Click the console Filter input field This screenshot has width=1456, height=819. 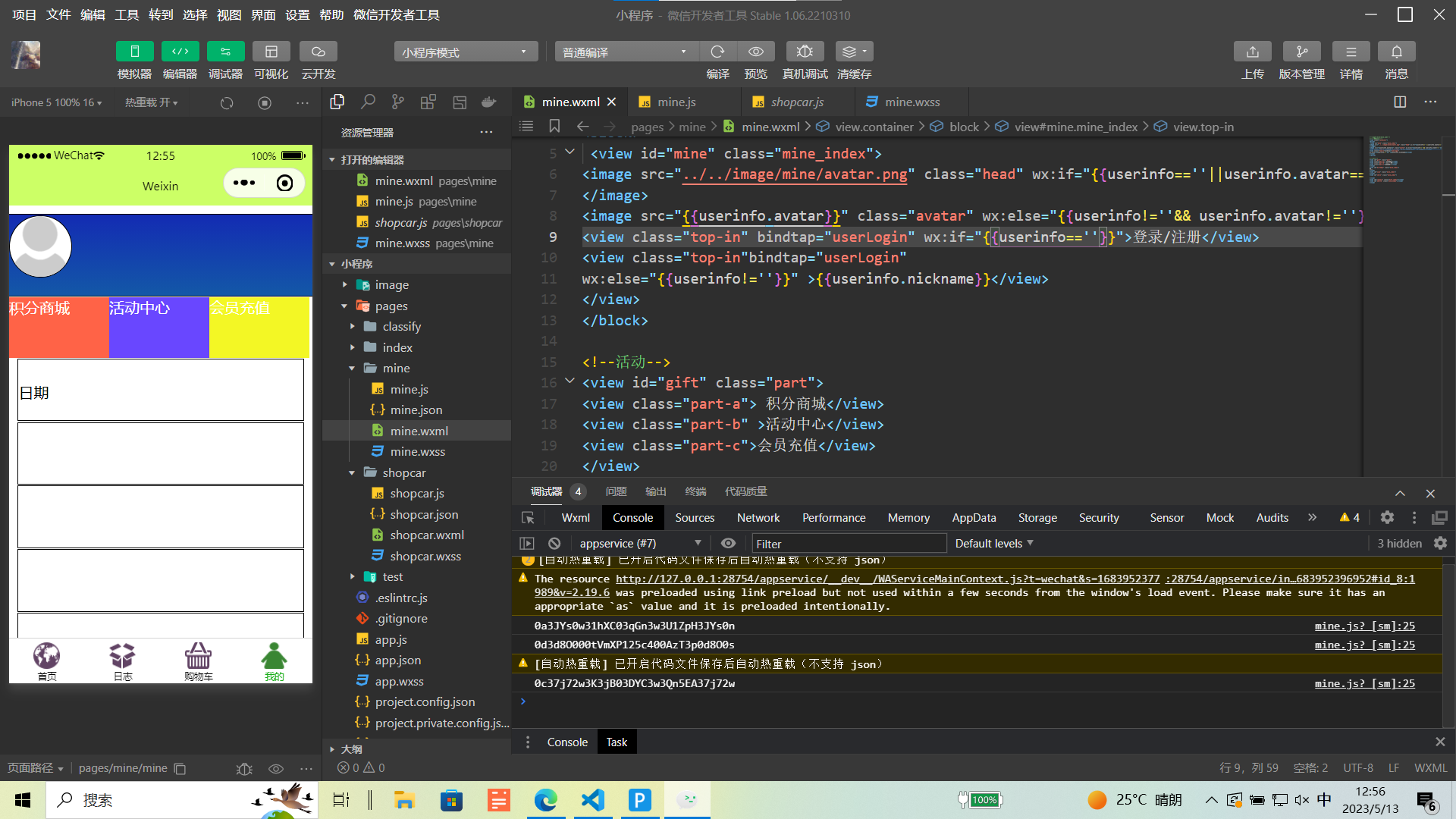[x=848, y=544]
